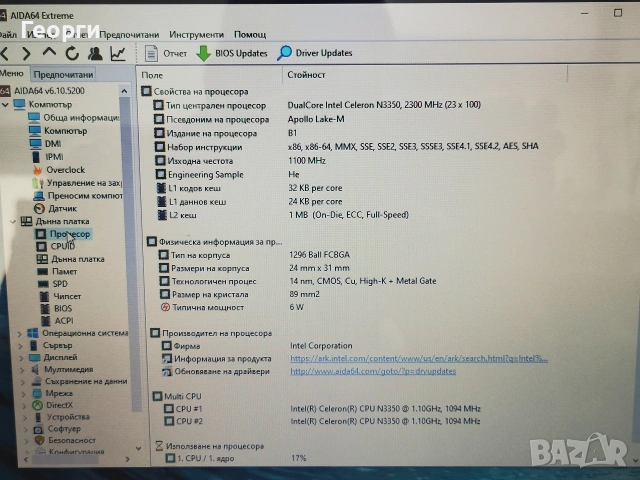Screen dimensions: 640x480
Task: Open the Памет memory item
Action: point(64,271)
